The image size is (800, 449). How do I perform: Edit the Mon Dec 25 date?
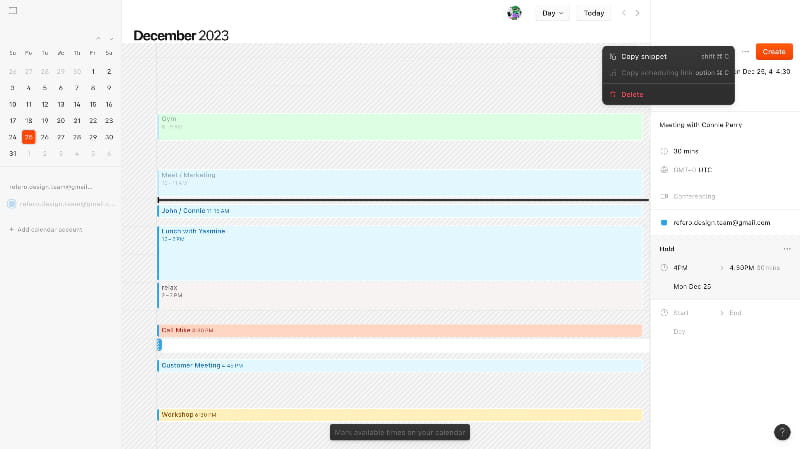point(692,287)
